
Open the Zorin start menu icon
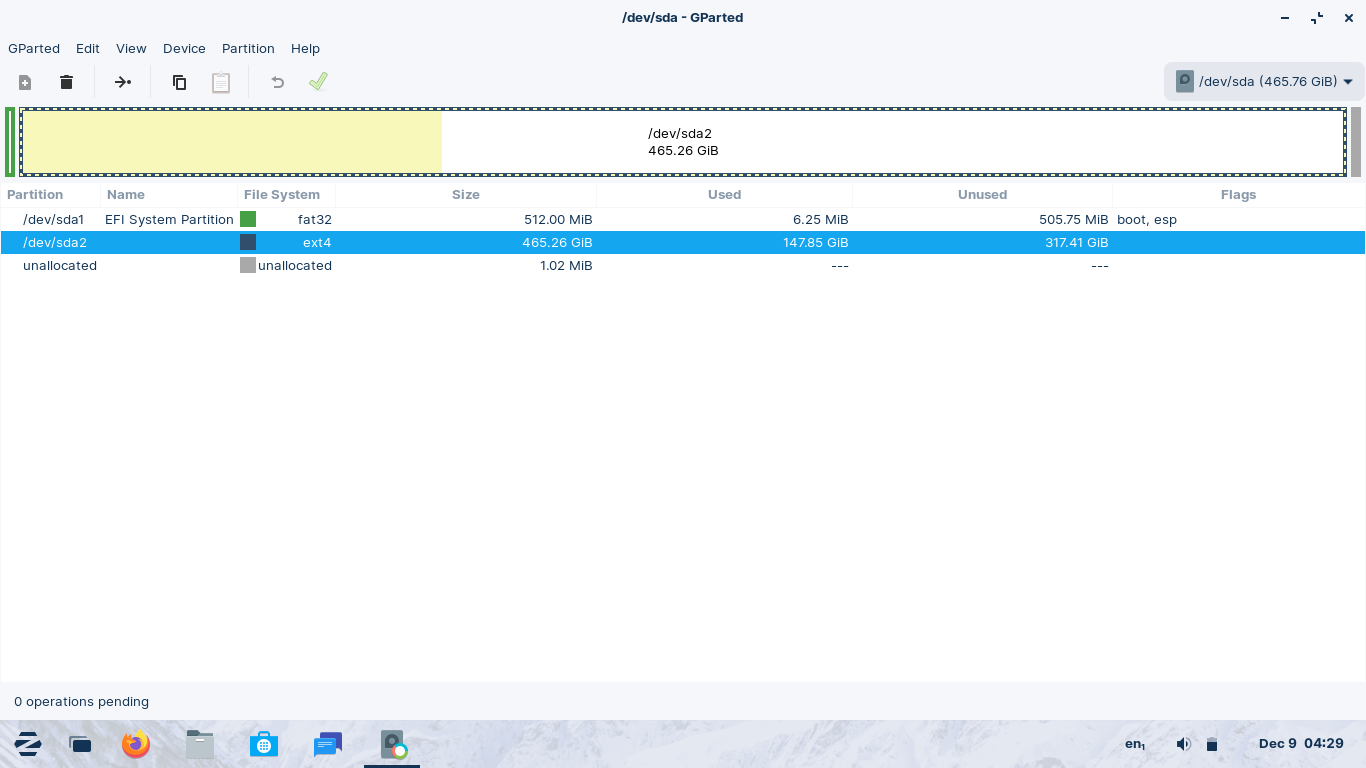click(x=27, y=744)
